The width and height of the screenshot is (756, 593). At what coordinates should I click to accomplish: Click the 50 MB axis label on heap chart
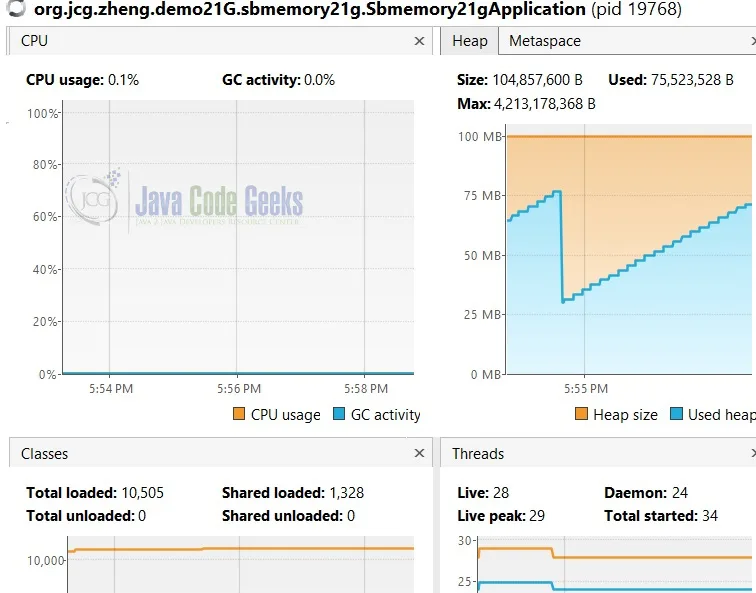tap(483, 256)
